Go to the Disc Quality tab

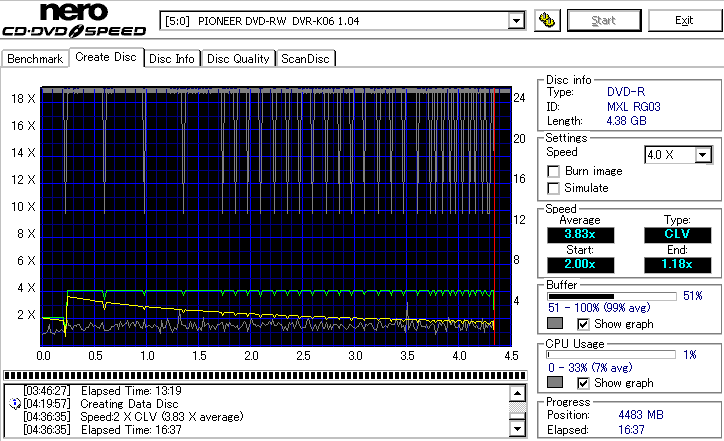(x=238, y=59)
